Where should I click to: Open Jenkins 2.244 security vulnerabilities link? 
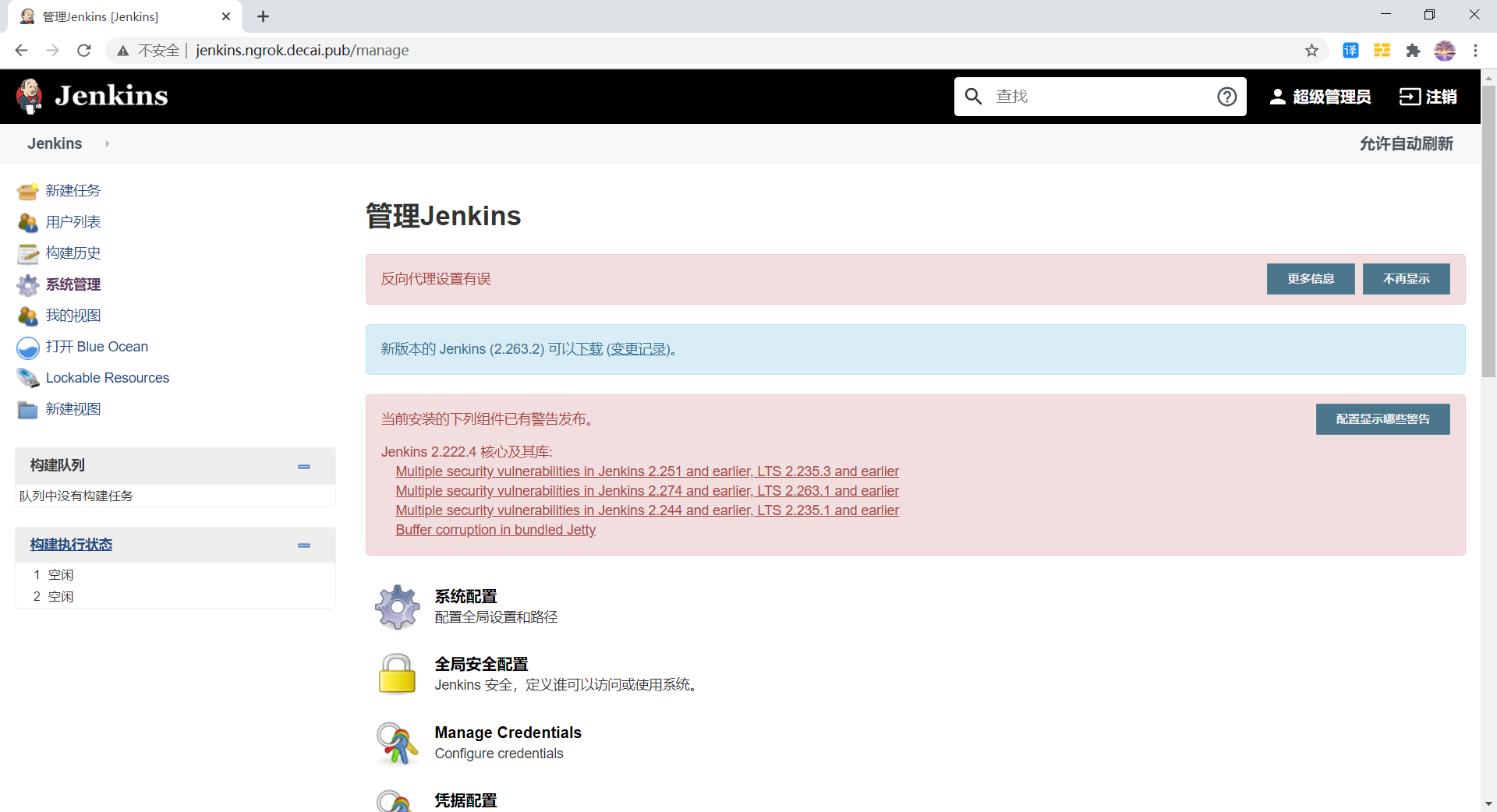647,510
